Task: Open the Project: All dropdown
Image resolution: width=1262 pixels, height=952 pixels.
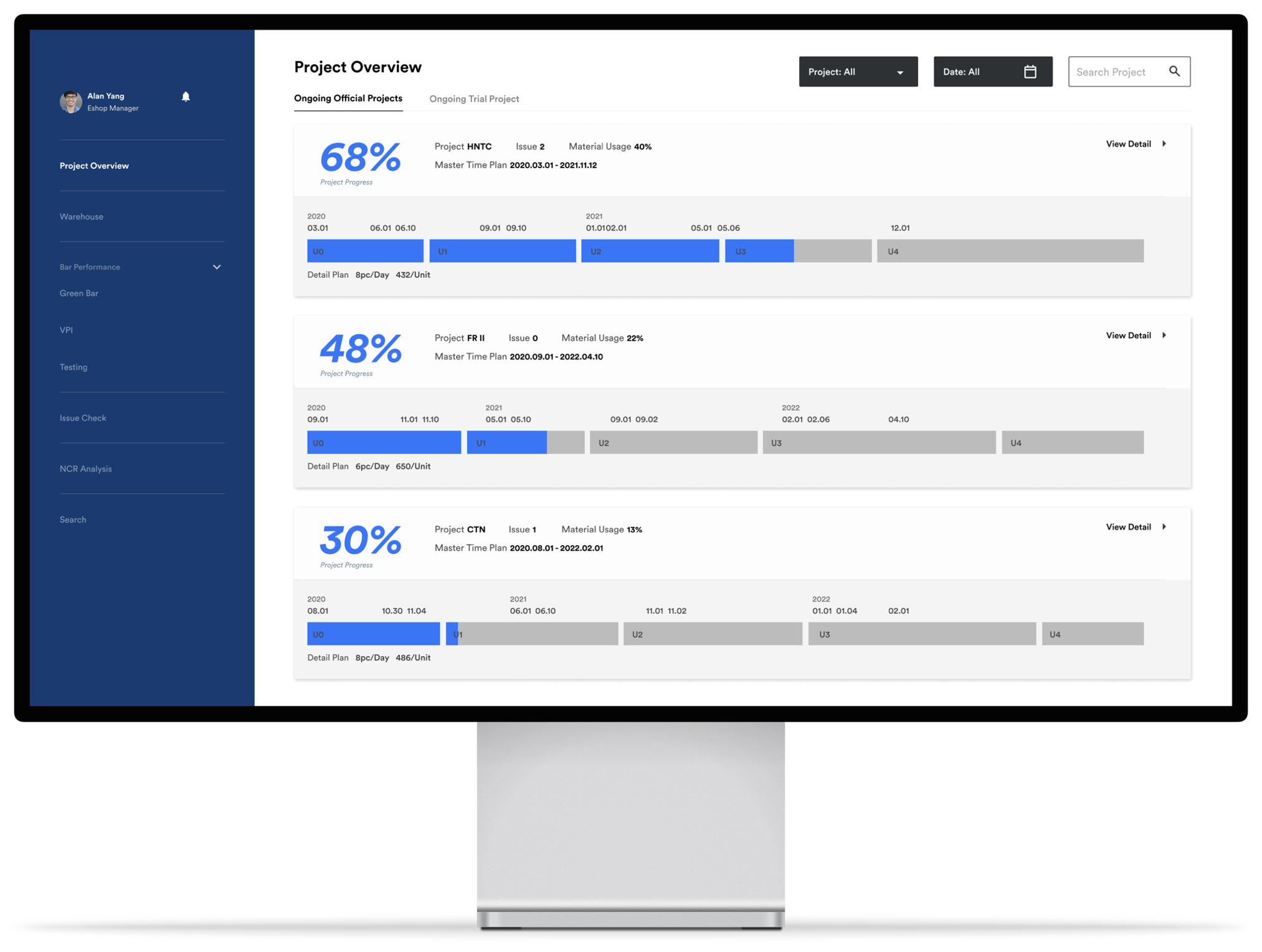Action: click(x=858, y=72)
